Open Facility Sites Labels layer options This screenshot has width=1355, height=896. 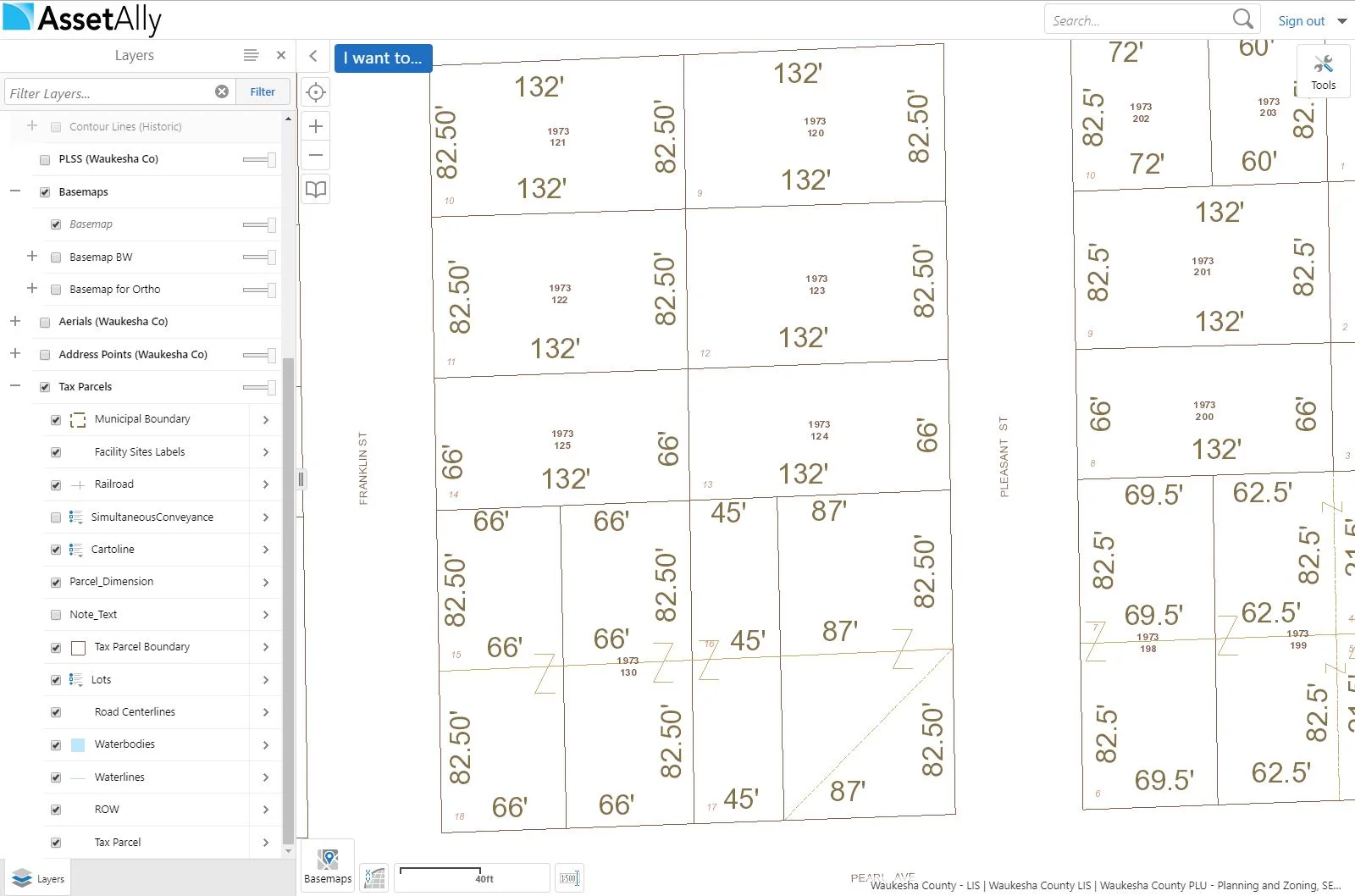click(266, 452)
